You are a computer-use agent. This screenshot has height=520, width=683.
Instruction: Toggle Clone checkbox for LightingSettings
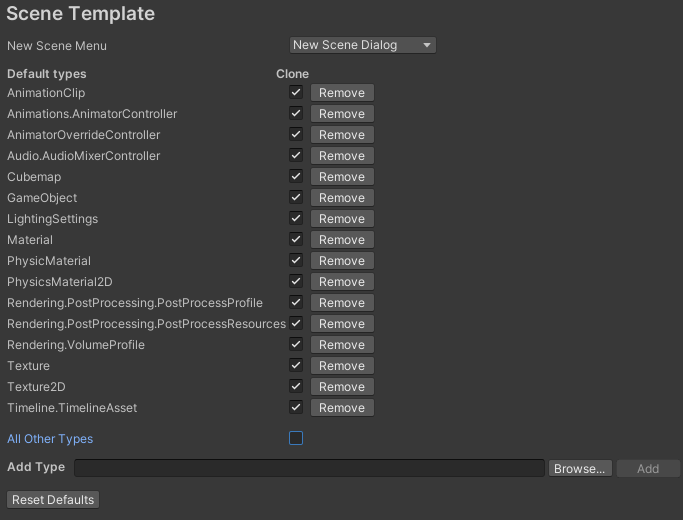click(296, 218)
